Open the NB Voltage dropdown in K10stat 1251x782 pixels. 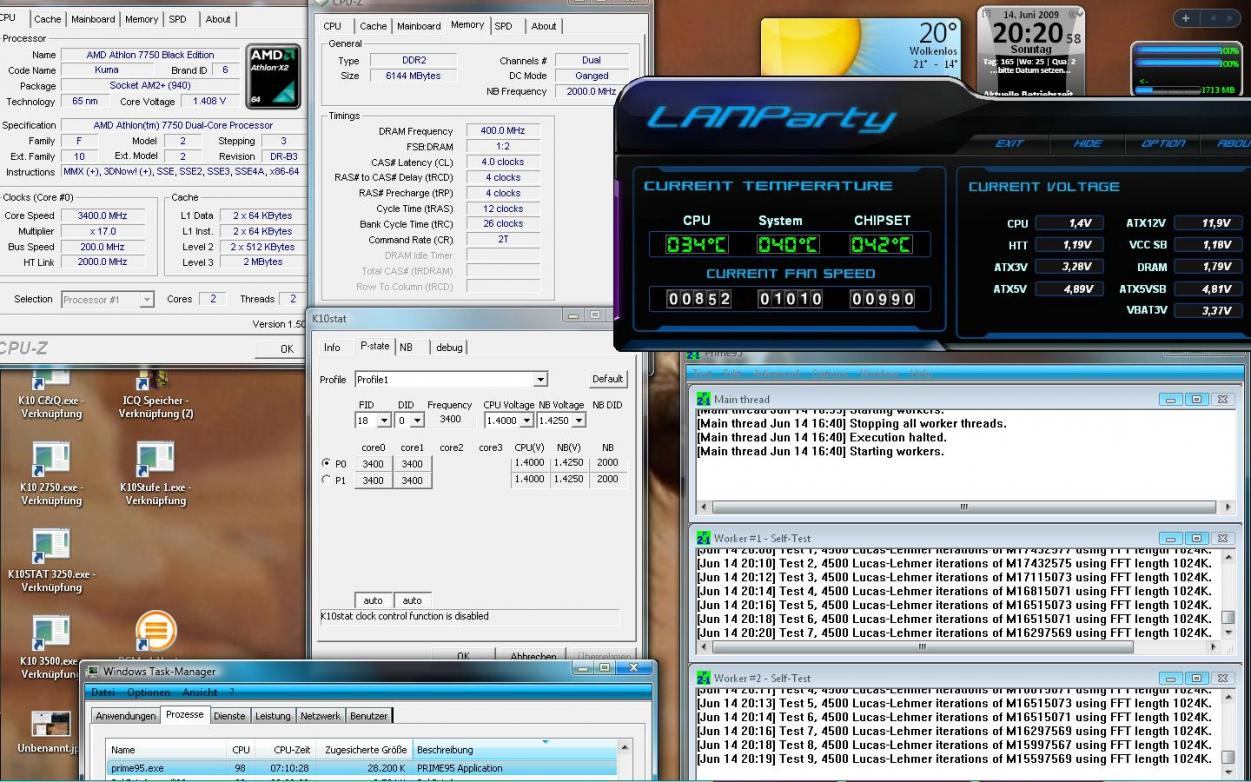[x=579, y=421]
